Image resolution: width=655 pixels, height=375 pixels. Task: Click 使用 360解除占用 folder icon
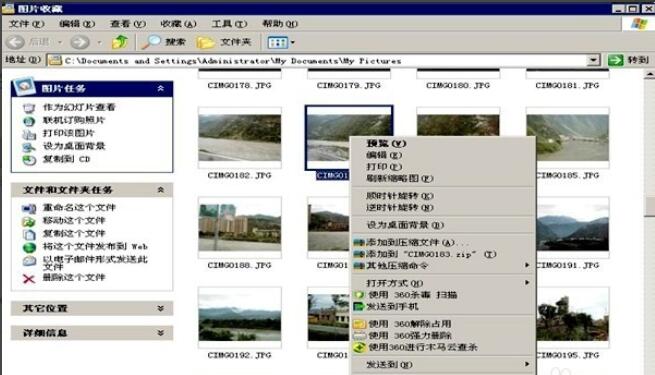click(359, 324)
